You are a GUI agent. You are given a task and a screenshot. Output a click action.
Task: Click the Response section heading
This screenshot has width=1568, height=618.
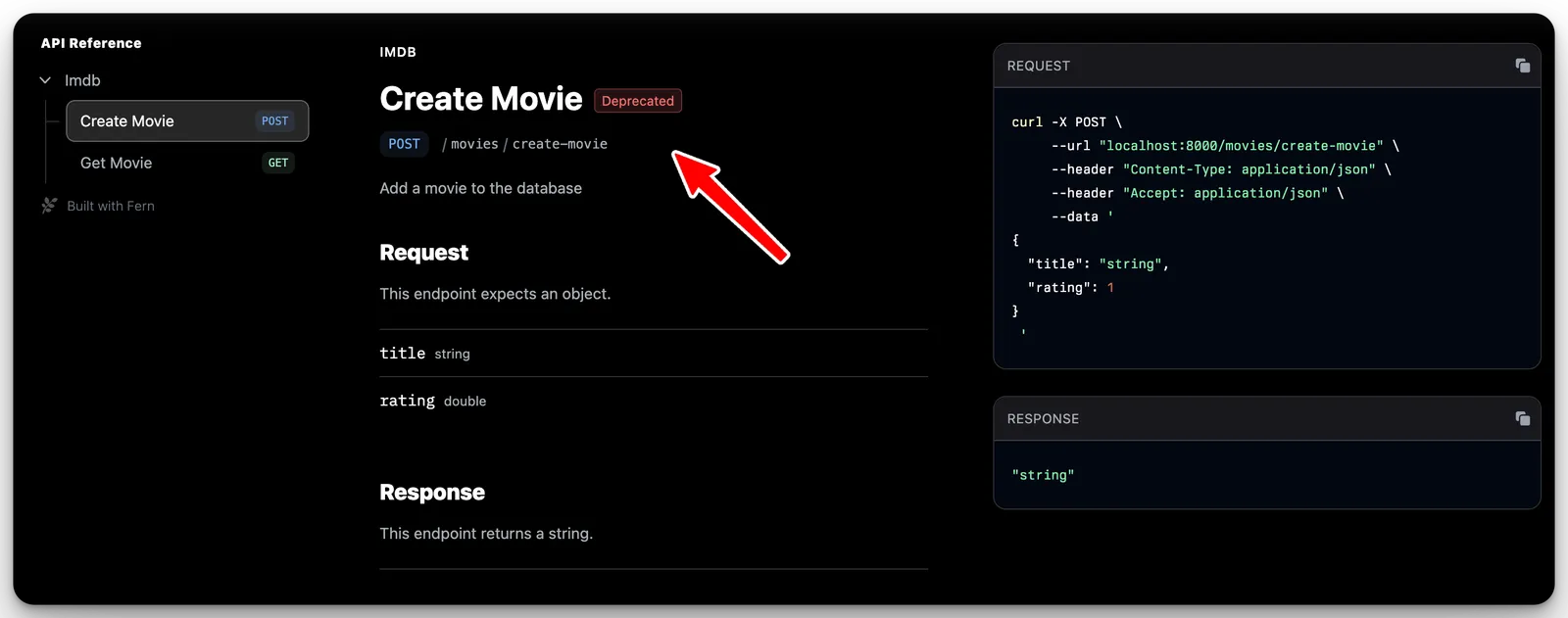coord(432,493)
